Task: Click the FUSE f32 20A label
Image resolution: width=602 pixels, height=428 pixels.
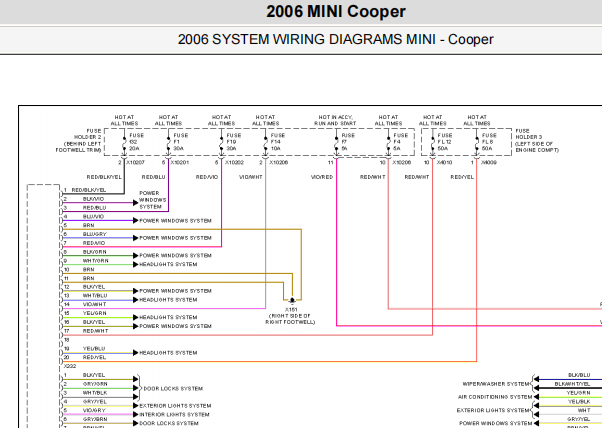Action: pyautogui.click(x=137, y=142)
